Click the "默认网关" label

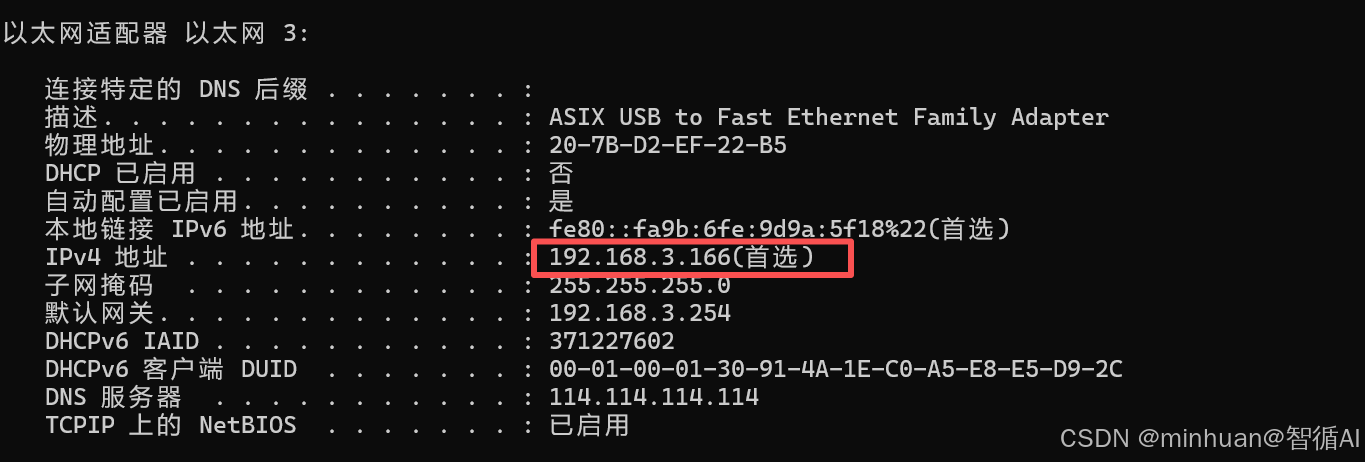point(99,314)
